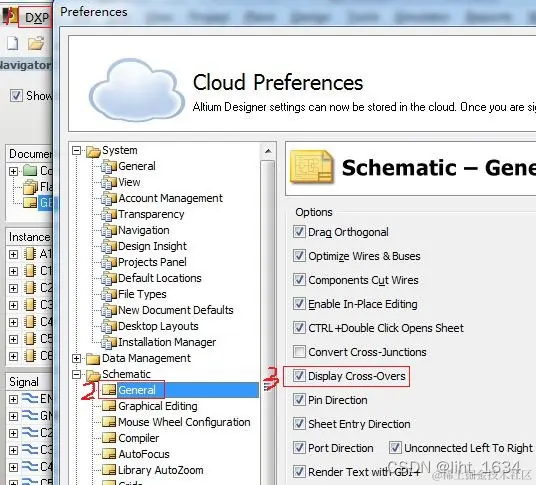Expand the A1 instance in Navigator
The image size is (536, 485).
(x=13, y=254)
